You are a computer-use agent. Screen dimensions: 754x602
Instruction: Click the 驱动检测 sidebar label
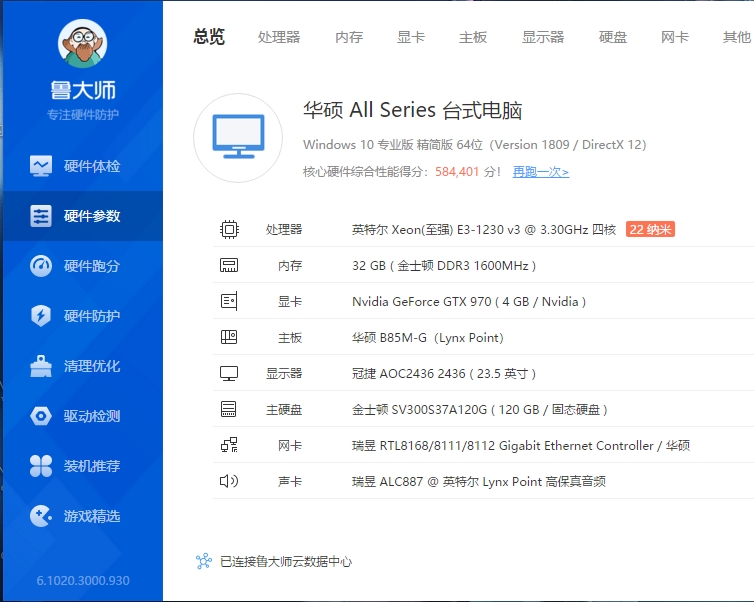(x=92, y=416)
